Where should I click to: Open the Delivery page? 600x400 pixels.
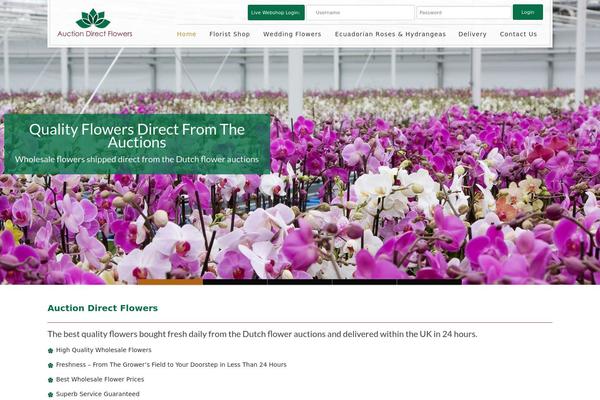pyautogui.click(x=472, y=34)
